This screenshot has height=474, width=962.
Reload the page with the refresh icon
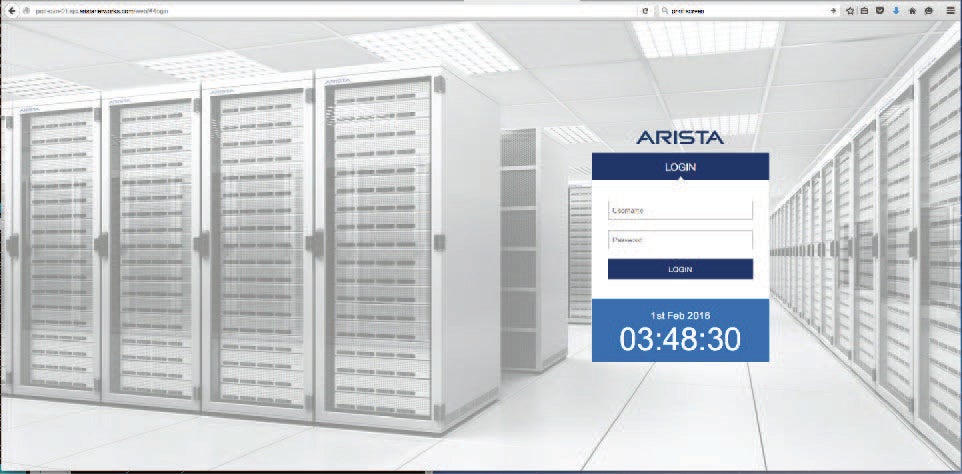645,11
